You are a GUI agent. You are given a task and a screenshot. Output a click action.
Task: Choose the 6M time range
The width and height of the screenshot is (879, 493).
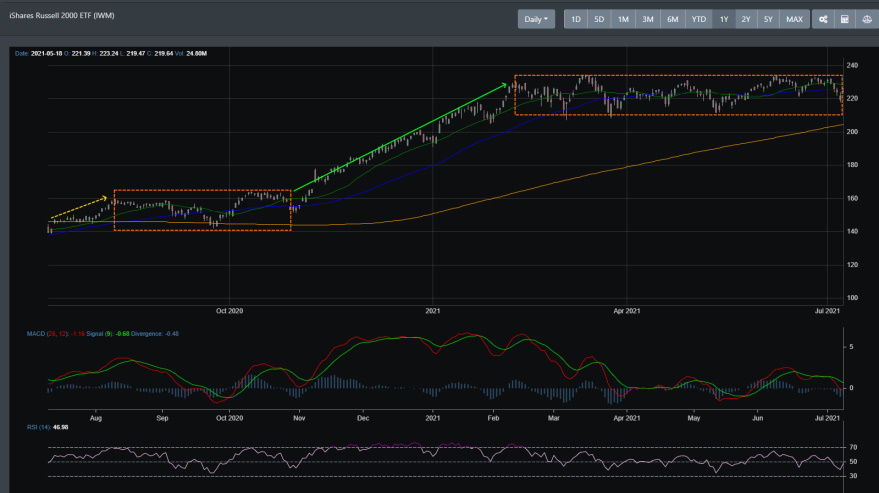point(672,19)
